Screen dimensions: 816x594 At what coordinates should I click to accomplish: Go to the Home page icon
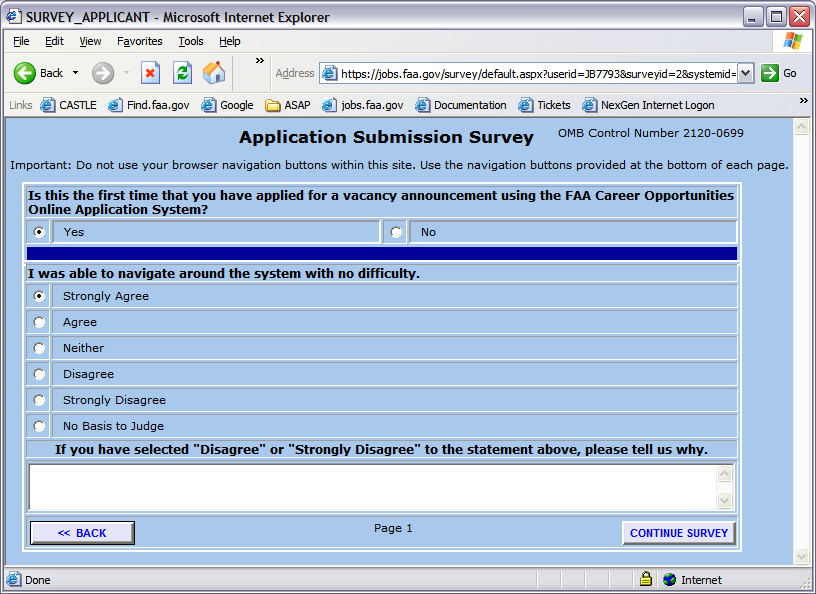pyautogui.click(x=214, y=73)
